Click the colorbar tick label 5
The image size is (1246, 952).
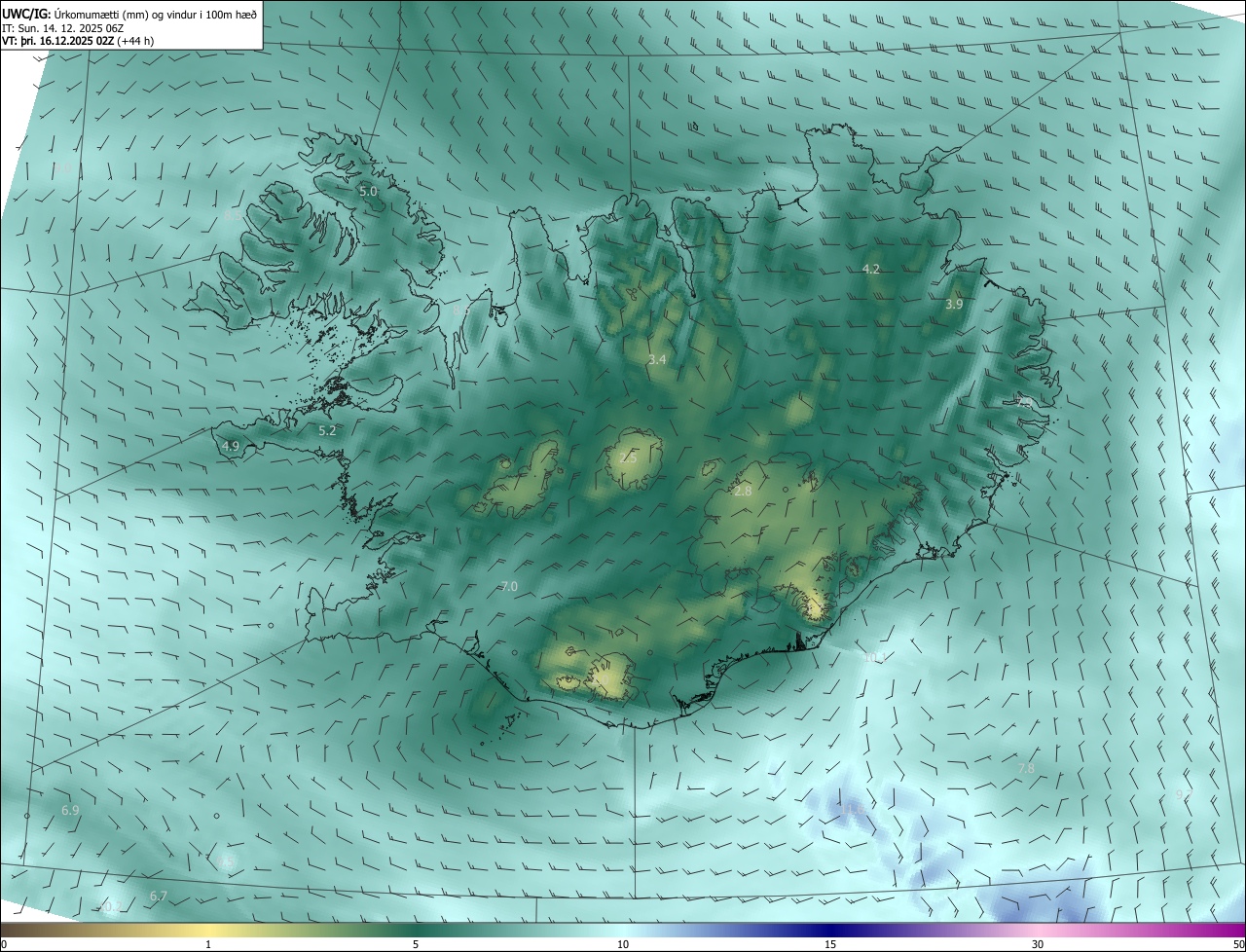click(416, 944)
